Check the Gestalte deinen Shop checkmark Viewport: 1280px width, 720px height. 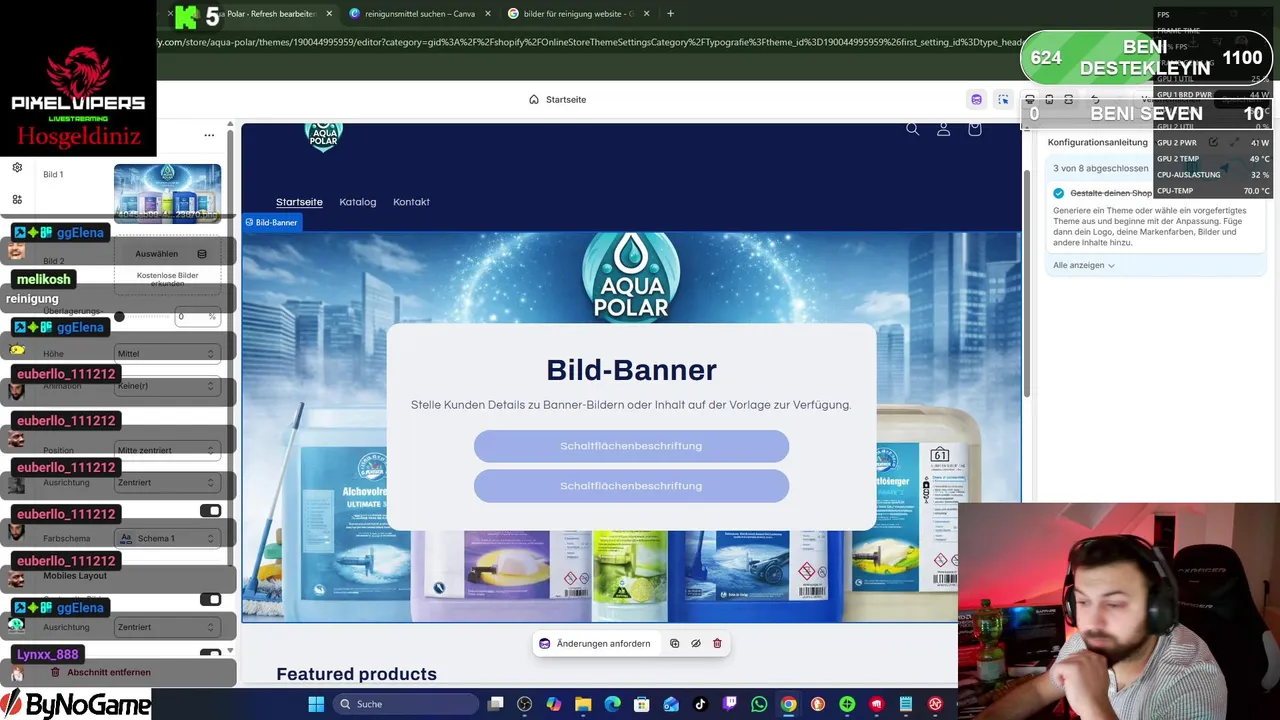pyautogui.click(x=1059, y=193)
